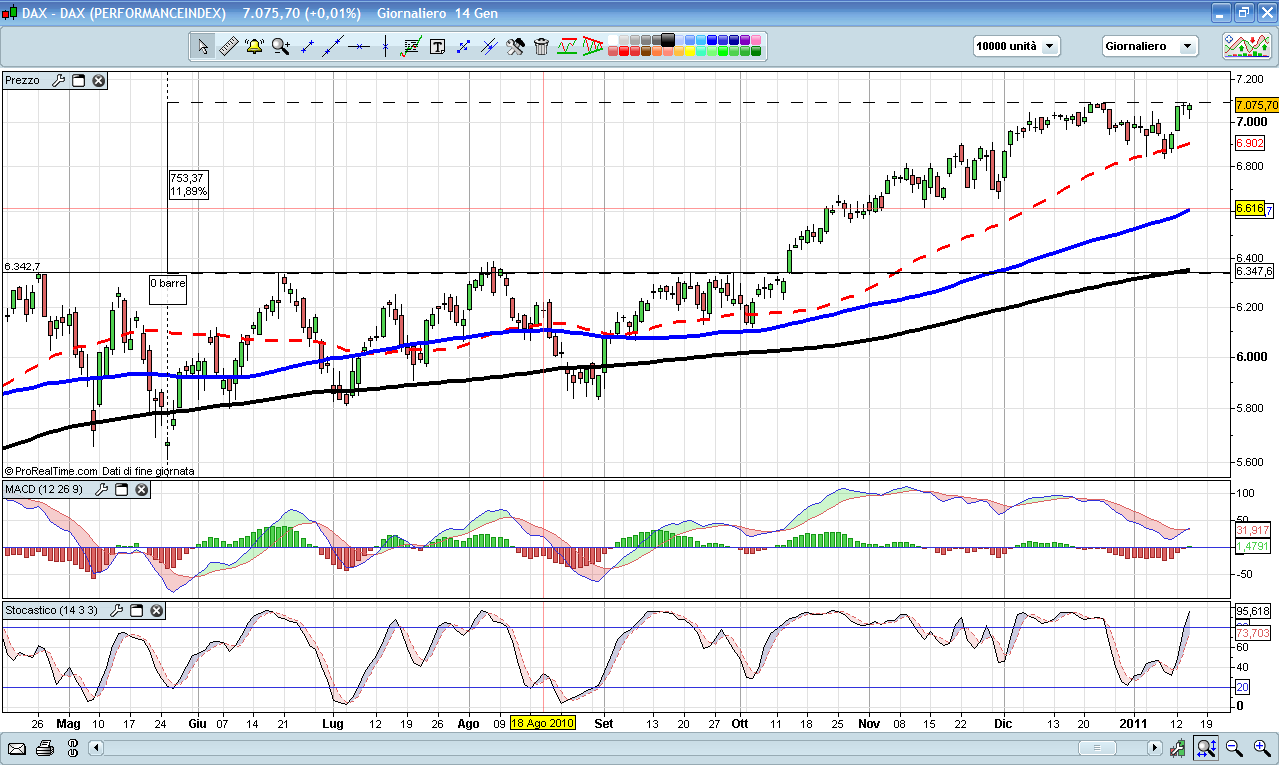The width and height of the screenshot is (1279, 765).
Task: Click the printer icon at bottom left
Action: 44,747
